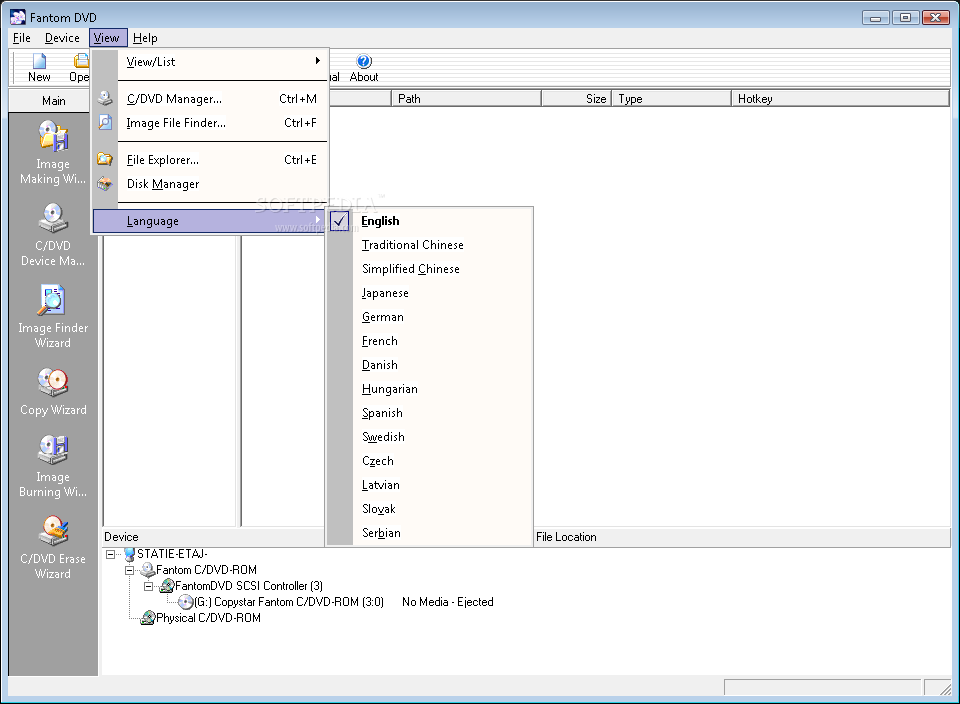Switch language to Traditional Chinese
960x704 pixels.
tap(429, 245)
